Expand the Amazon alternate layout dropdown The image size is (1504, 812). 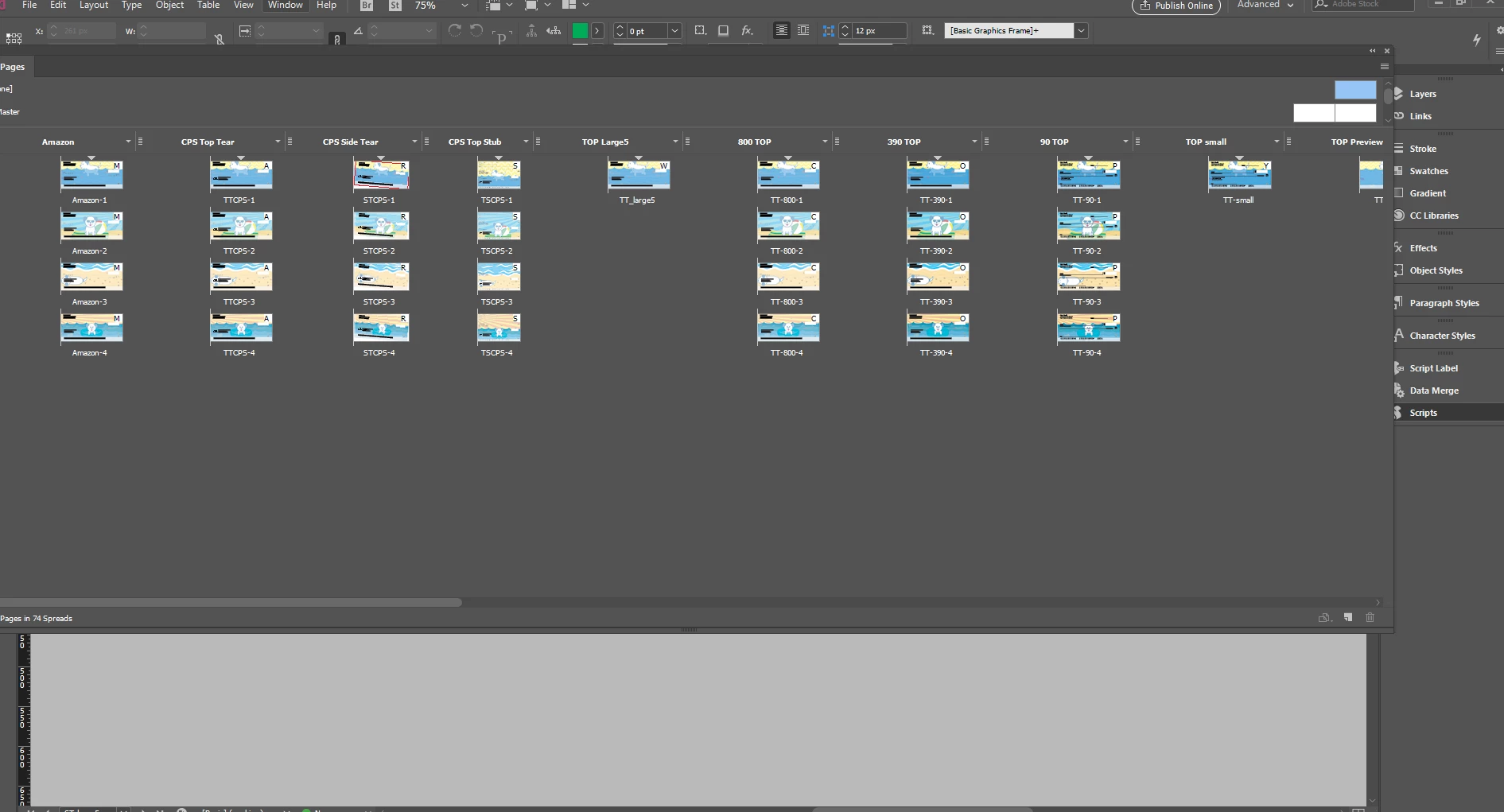[128, 142]
